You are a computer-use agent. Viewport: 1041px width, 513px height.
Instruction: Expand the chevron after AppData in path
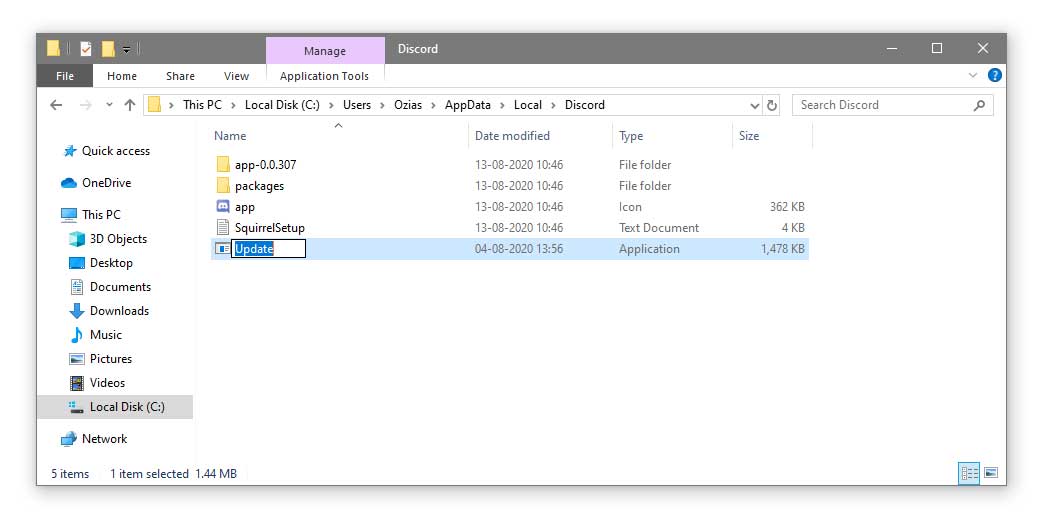[503, 105]
